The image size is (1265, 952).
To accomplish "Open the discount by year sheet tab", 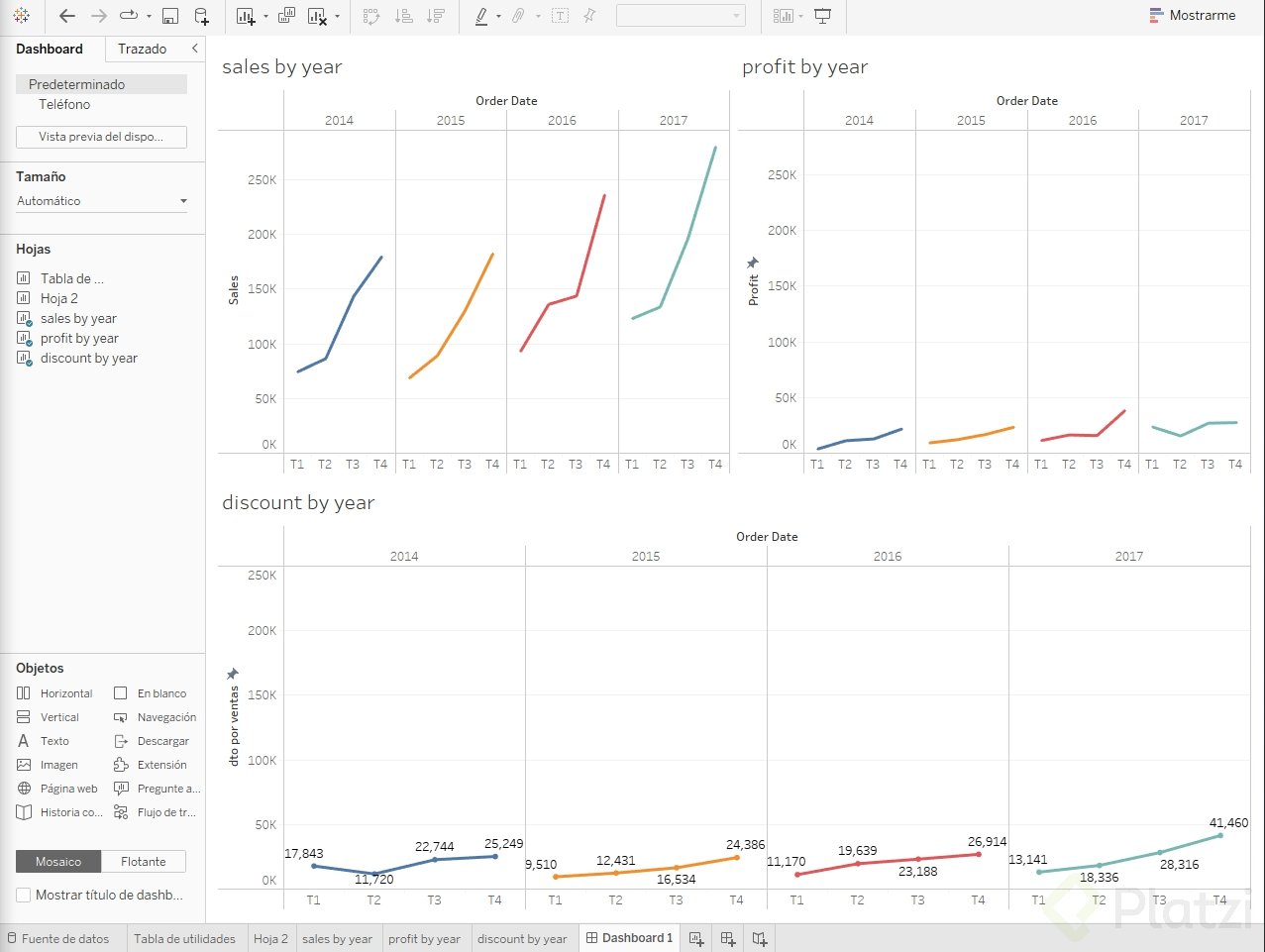I will coord(522,939).
